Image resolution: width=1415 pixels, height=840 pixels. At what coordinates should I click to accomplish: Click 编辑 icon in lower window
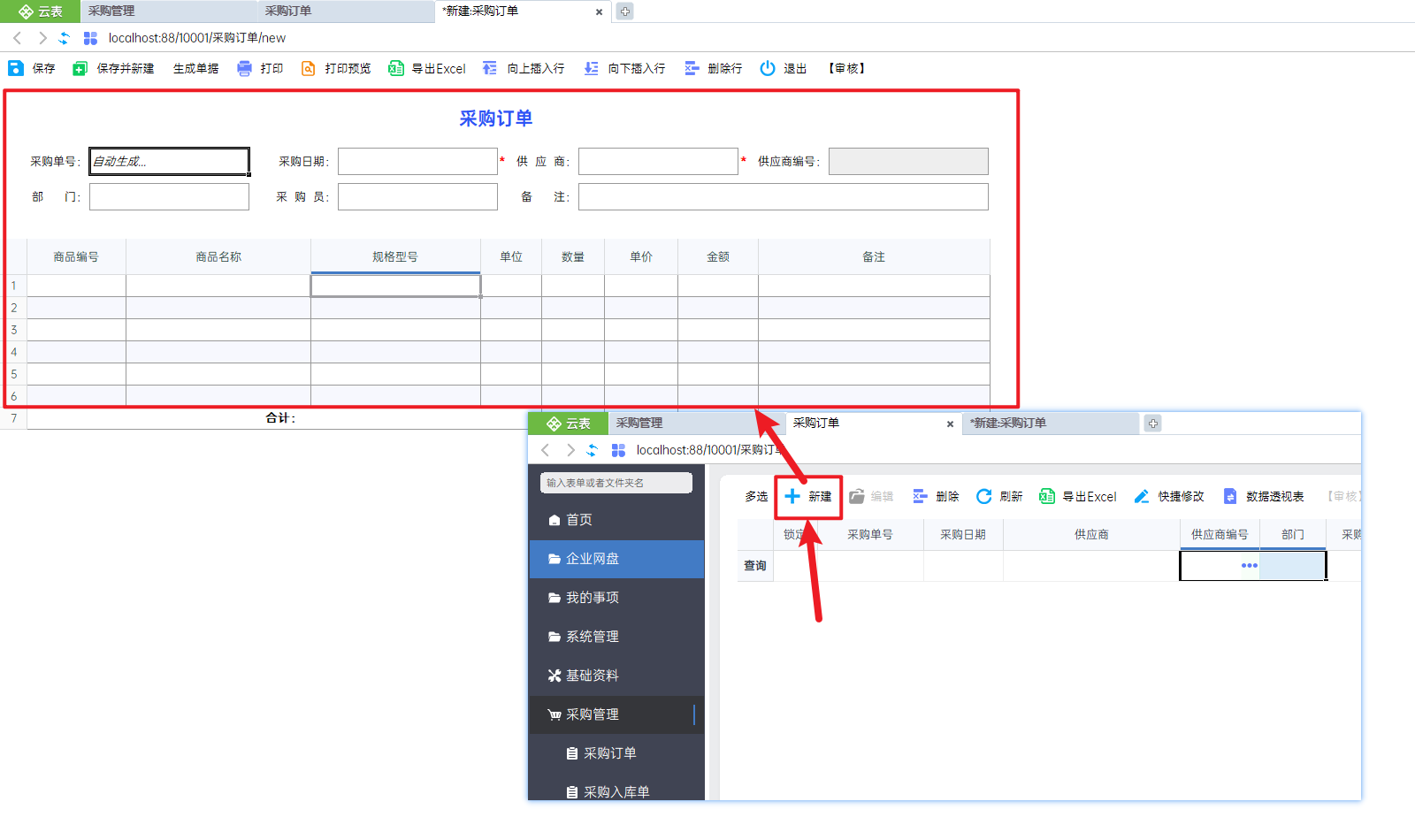tap(857, 496)
